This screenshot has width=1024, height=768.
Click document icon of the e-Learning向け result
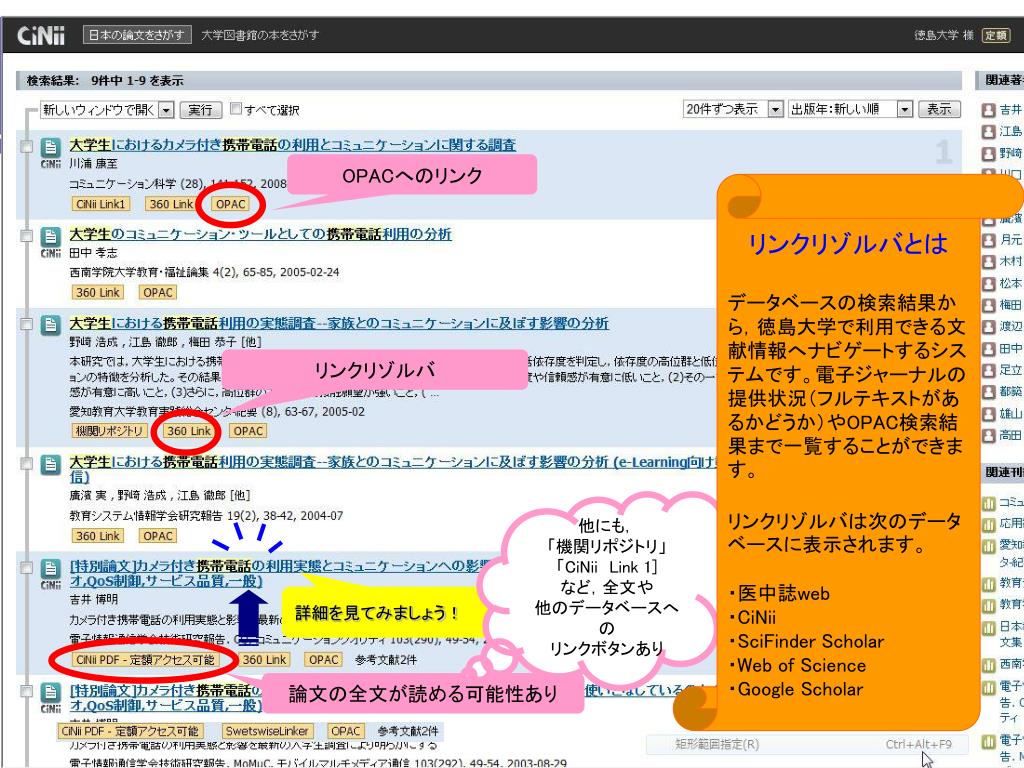point(50,464)
